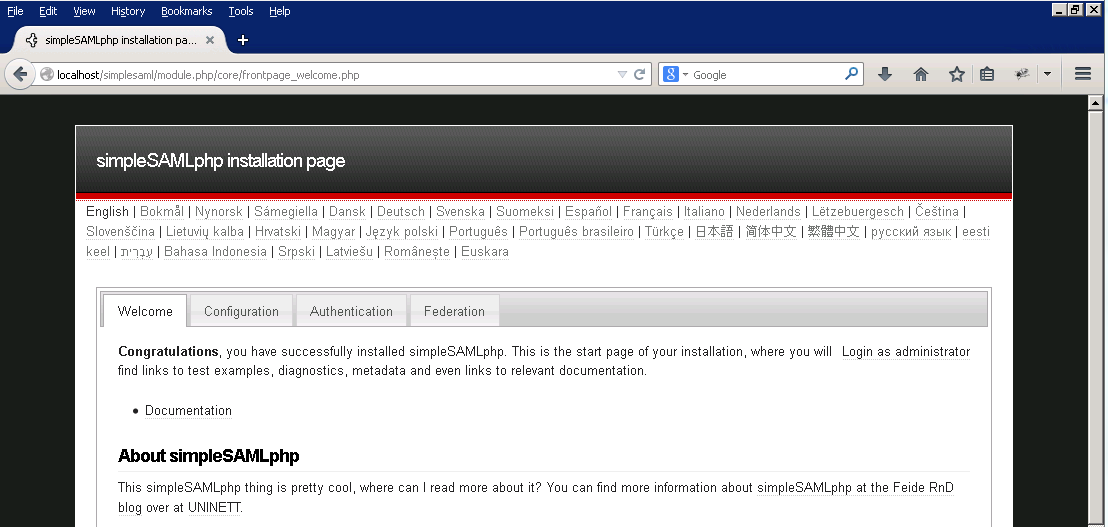Switch language to Lëtzebuergesch
Viewport: 1108px width, 527px height.
click(858, 211)
